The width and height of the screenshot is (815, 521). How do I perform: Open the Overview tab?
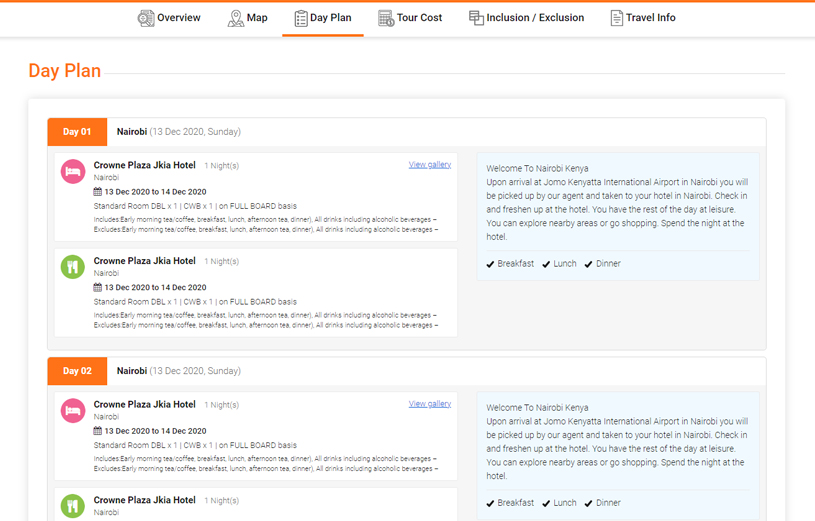click(x=169, y=18)
